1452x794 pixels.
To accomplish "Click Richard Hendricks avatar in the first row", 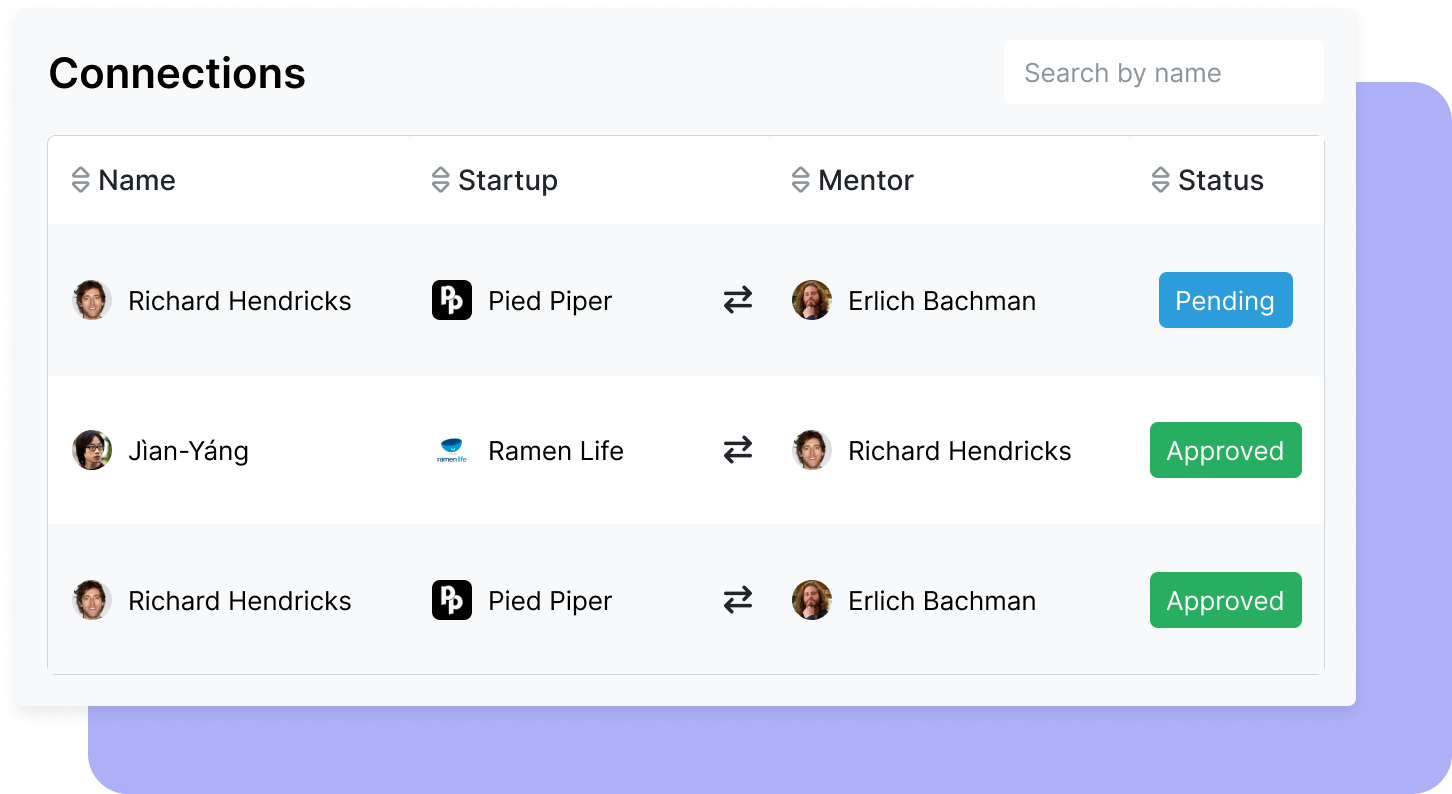I will click(x=92, y=300).
